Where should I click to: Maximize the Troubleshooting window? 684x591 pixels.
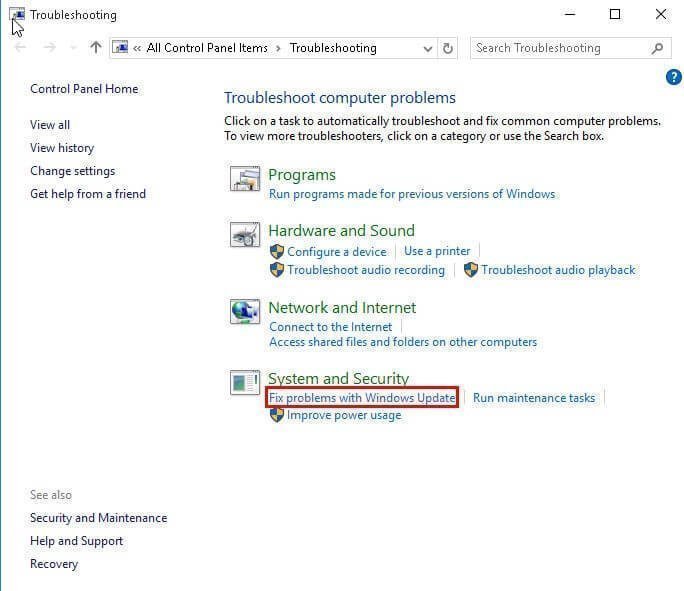tap(615, 14)
